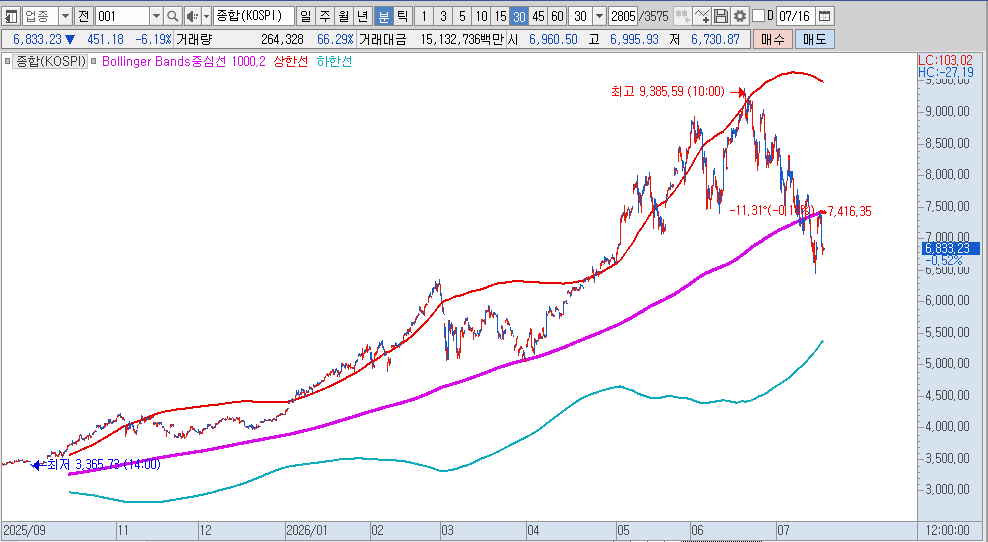Click the floppy disk save icon
Viewport: 988px width, 542px height.
(721, 16)
